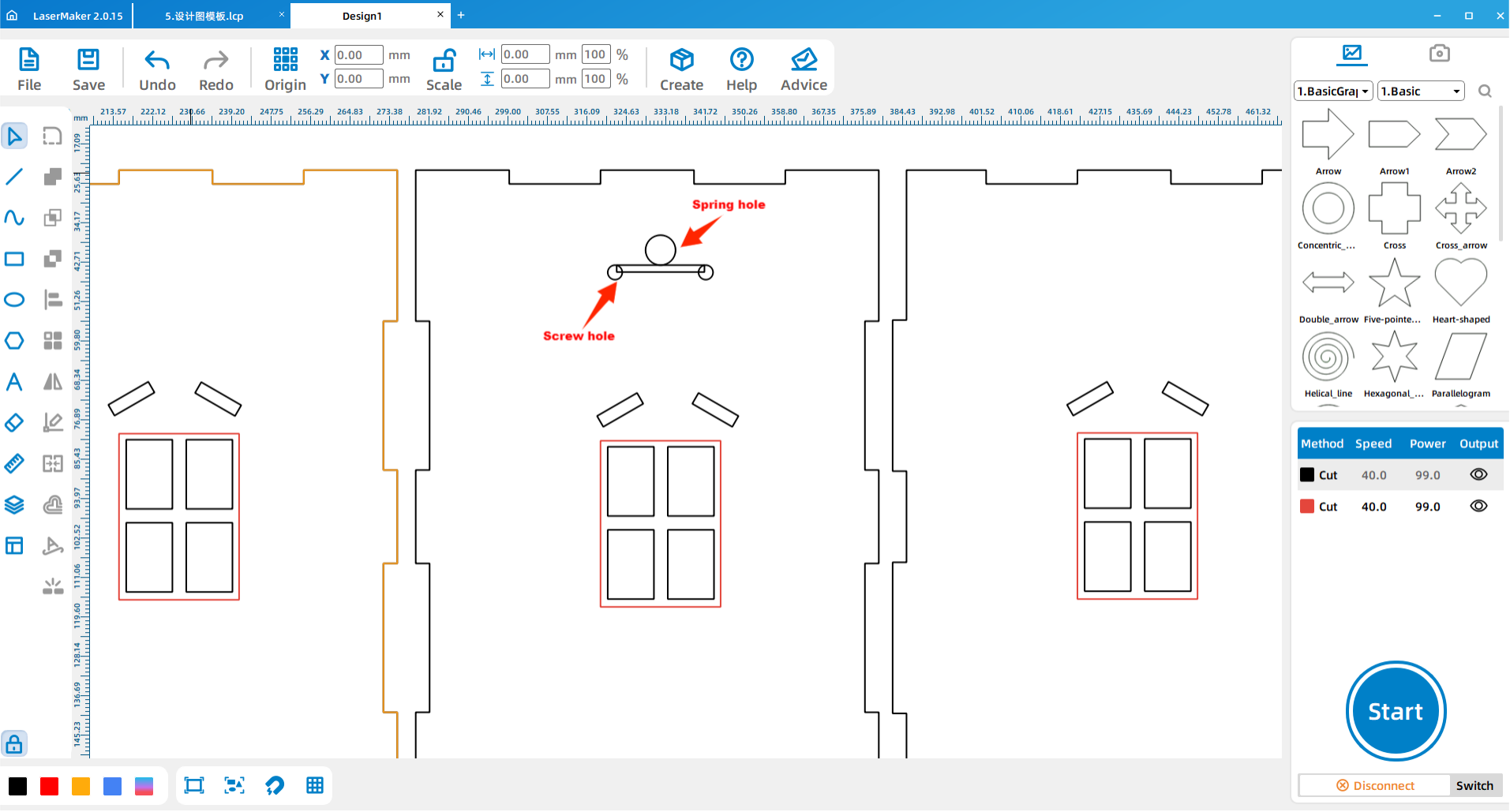Toggle output visibility for black Cut layer
This screenshot has height=812, width=1510.
[x=1478, y=474]
